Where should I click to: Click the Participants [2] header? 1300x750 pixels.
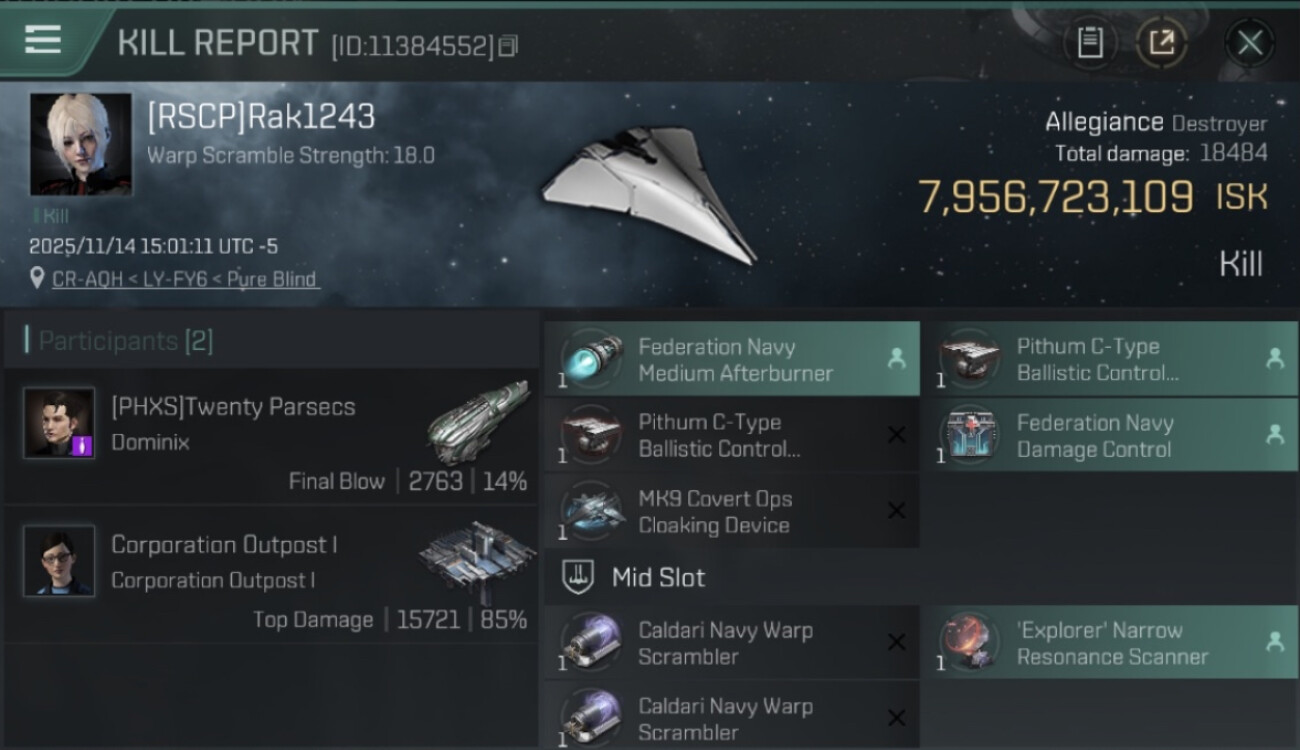click(120, 341)
